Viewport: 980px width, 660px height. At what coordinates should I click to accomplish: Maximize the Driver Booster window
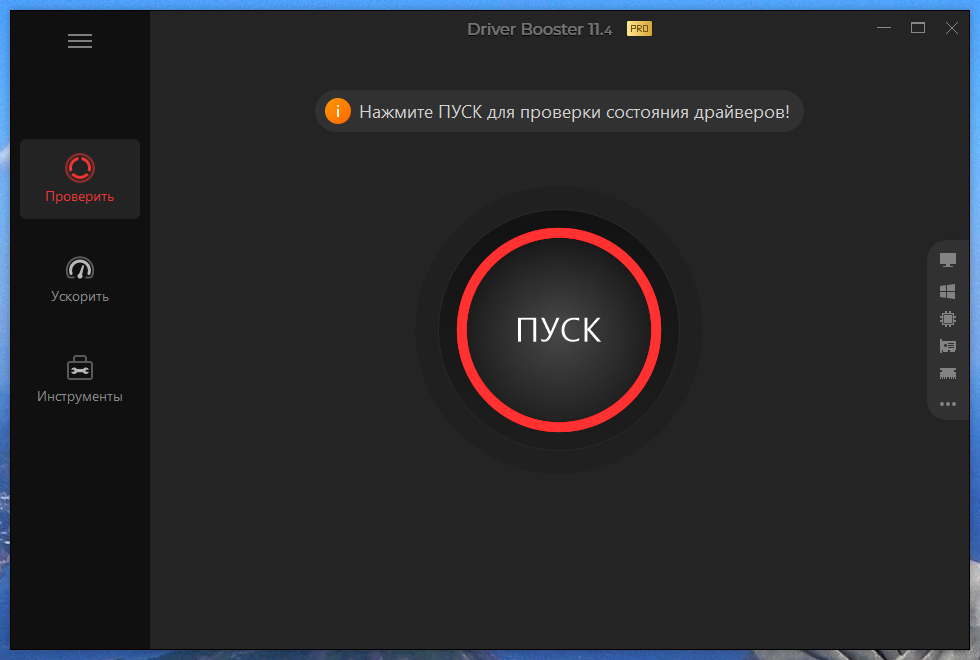[918, 28]
